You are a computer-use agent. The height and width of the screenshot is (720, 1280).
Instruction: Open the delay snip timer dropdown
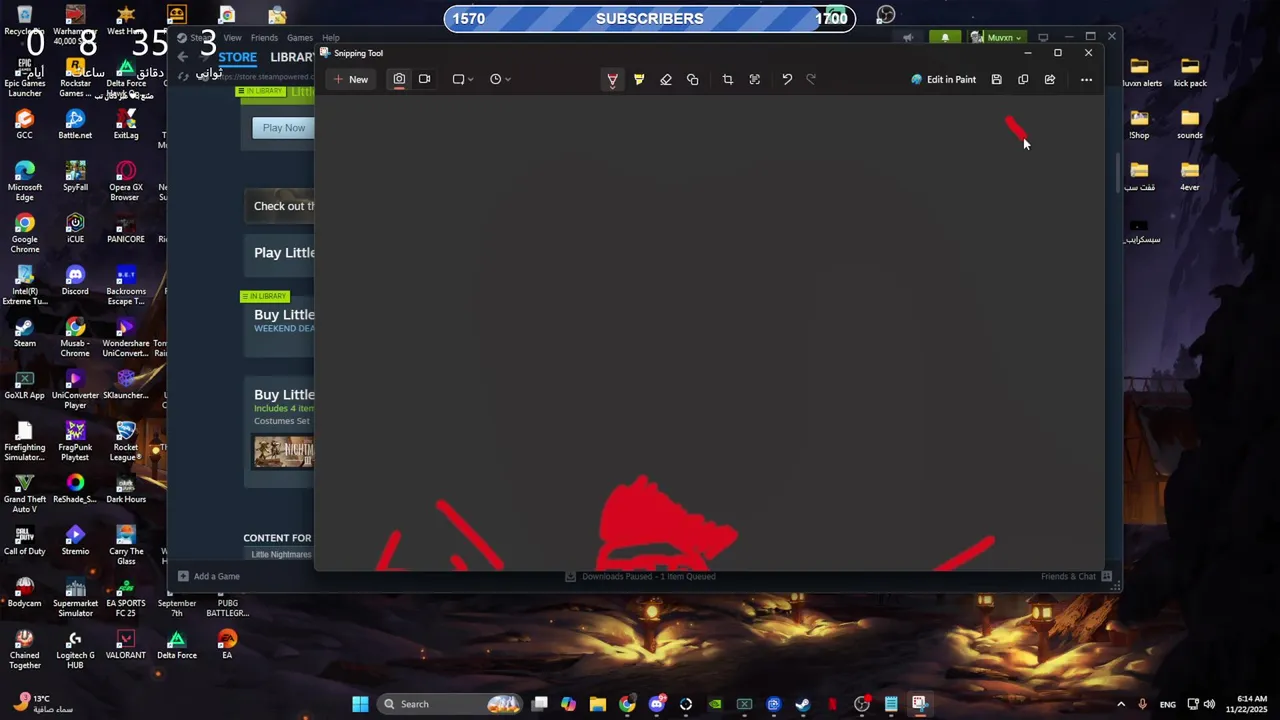click(x=500, y=79)
